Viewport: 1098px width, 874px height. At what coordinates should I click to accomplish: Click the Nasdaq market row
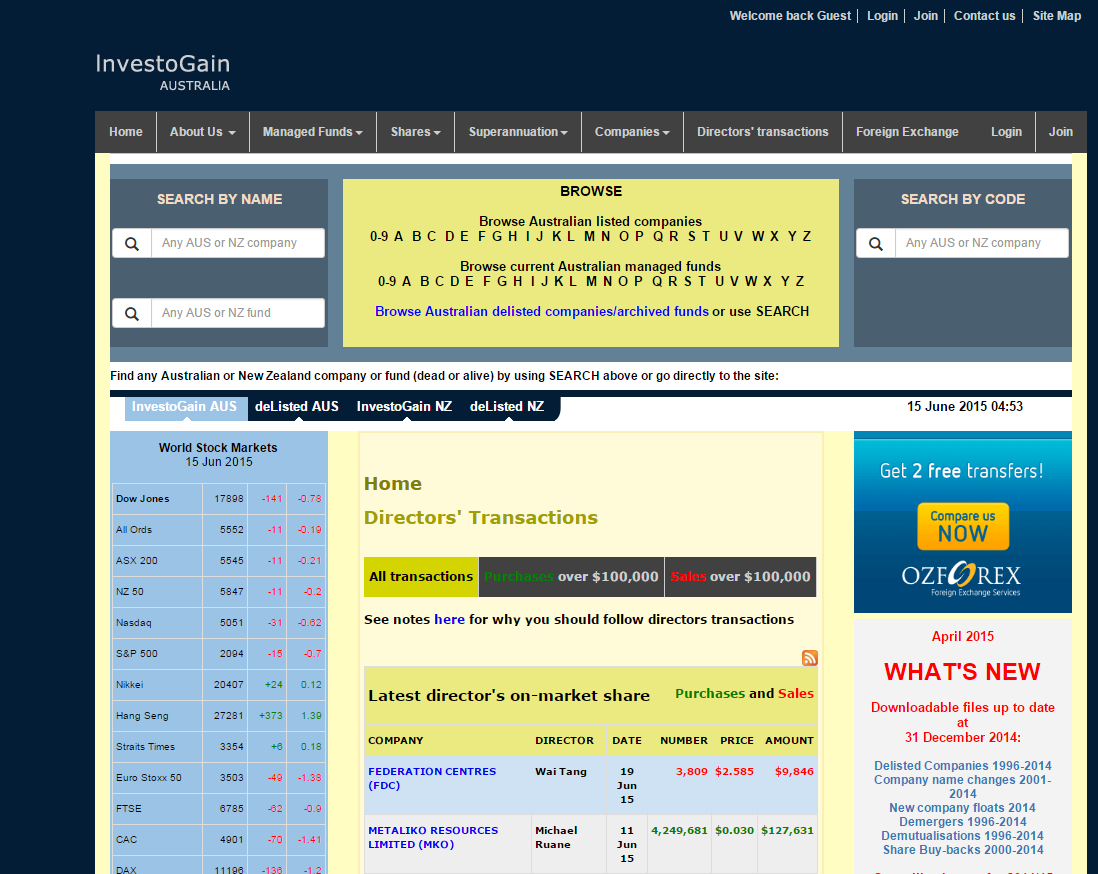pyautogui.click(x=218, y=623)
